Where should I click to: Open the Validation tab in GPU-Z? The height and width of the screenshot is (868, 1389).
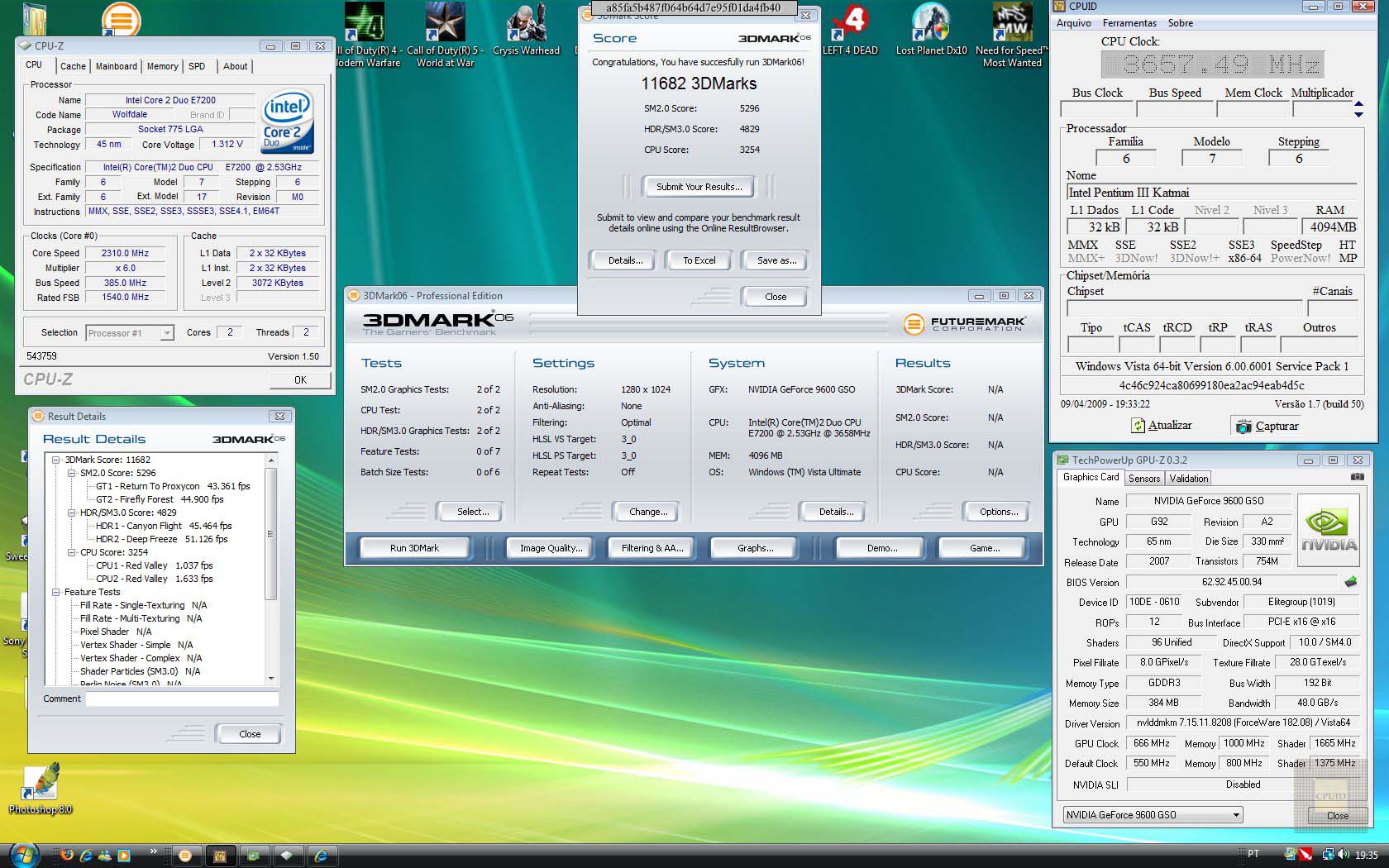click(x=1189, y=479)
